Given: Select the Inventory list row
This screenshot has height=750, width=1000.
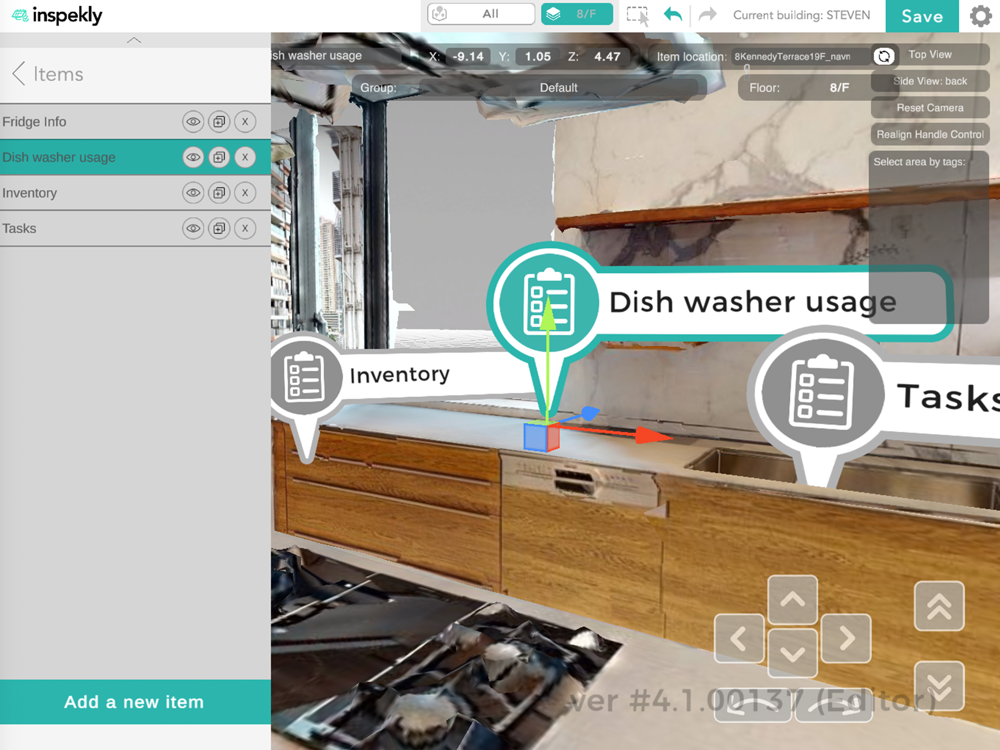Looking at the screenshot, I should (135, 193).
